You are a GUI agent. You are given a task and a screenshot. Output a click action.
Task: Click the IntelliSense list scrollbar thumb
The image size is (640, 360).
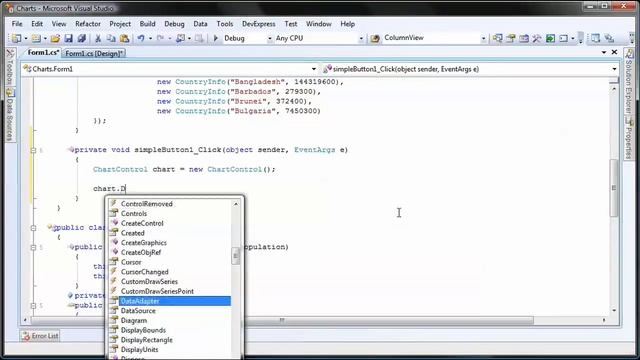pos(236,256)
